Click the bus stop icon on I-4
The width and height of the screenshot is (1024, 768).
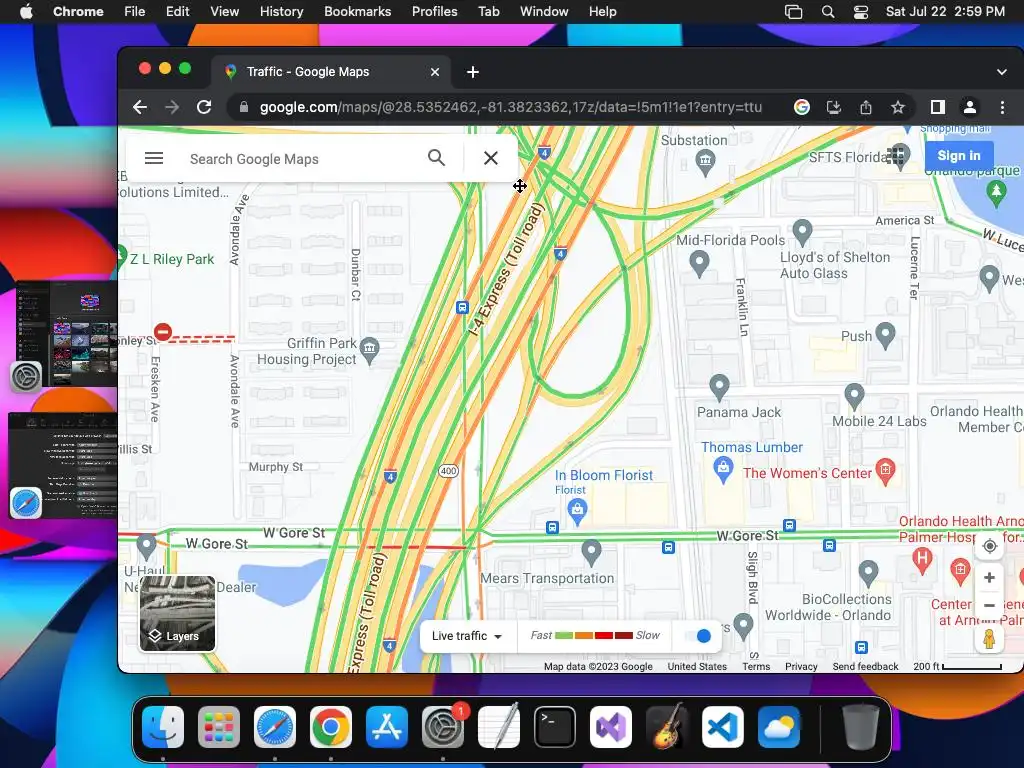coord(462,308)
